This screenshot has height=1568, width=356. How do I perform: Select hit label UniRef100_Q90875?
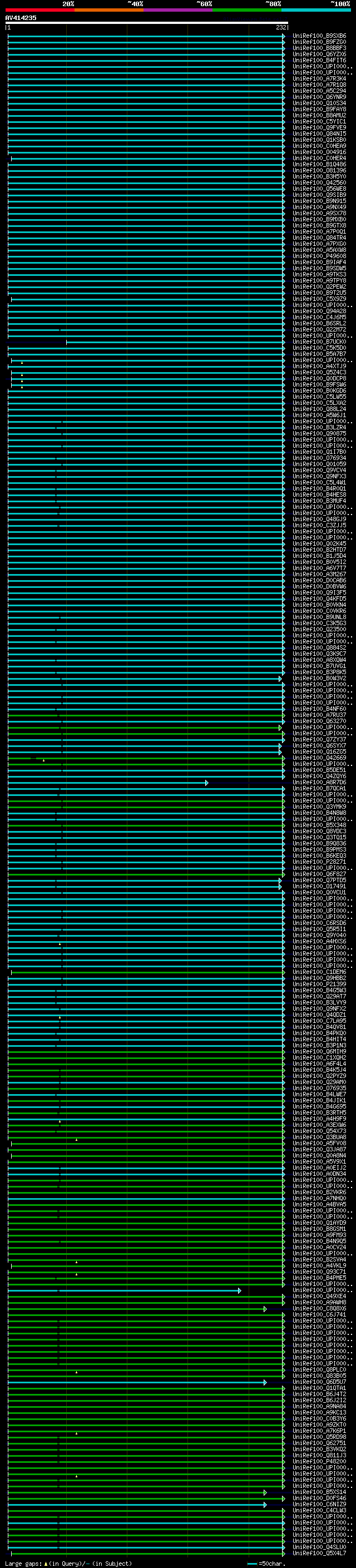point(319,433)
